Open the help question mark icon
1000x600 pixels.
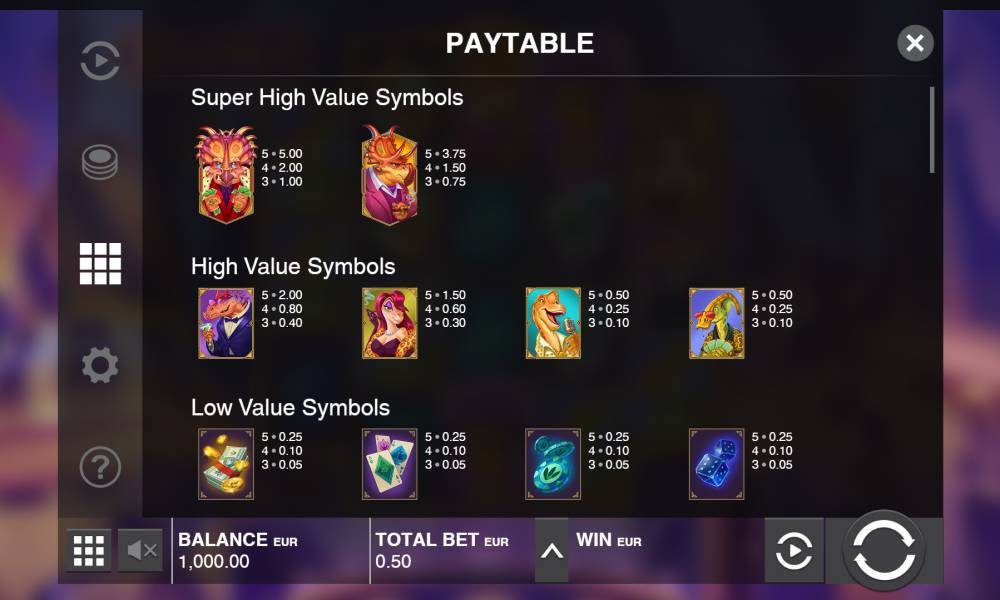click(x=100, y=467)
